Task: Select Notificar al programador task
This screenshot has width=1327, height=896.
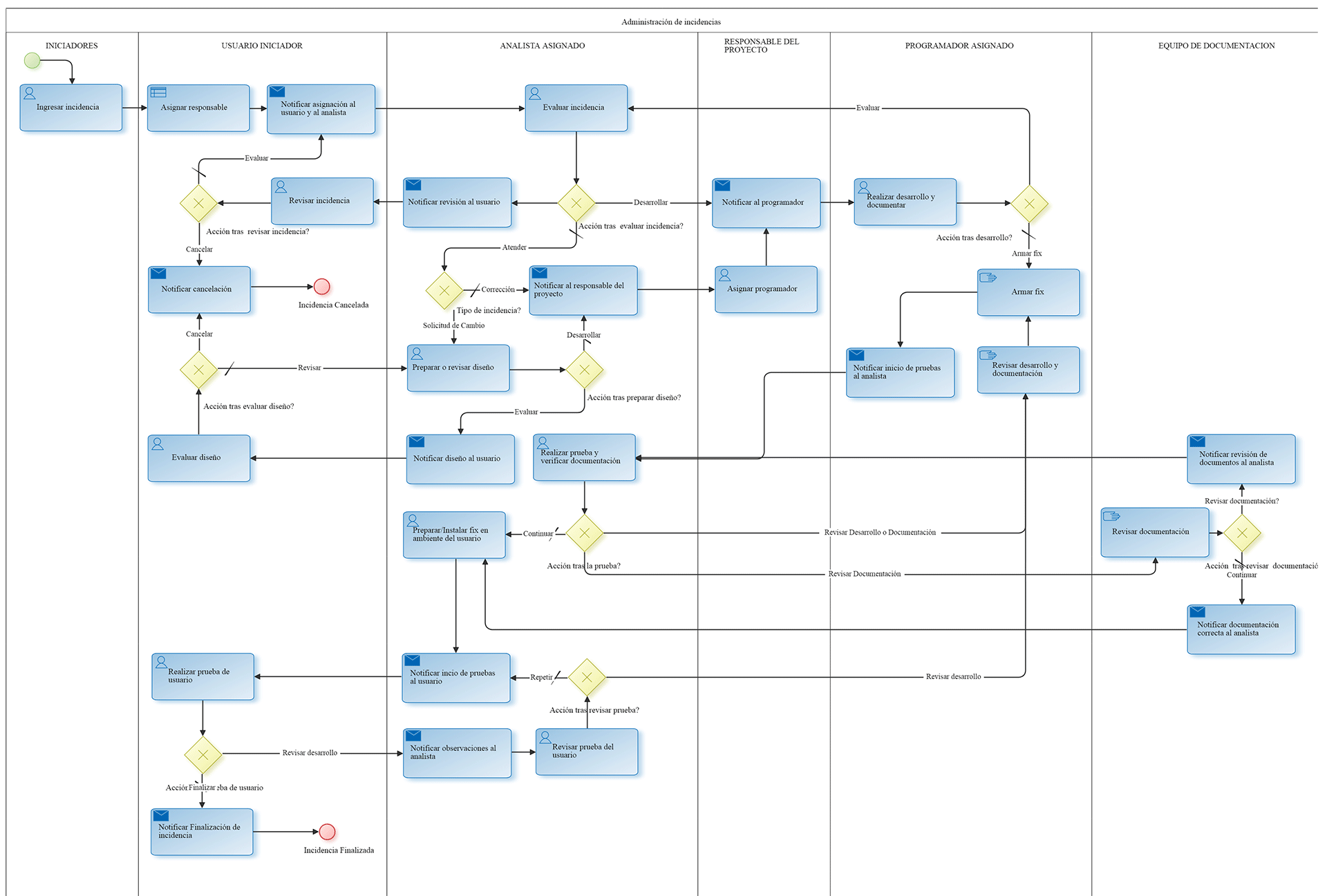Action: pyautogui.click(x=766, y=203)
